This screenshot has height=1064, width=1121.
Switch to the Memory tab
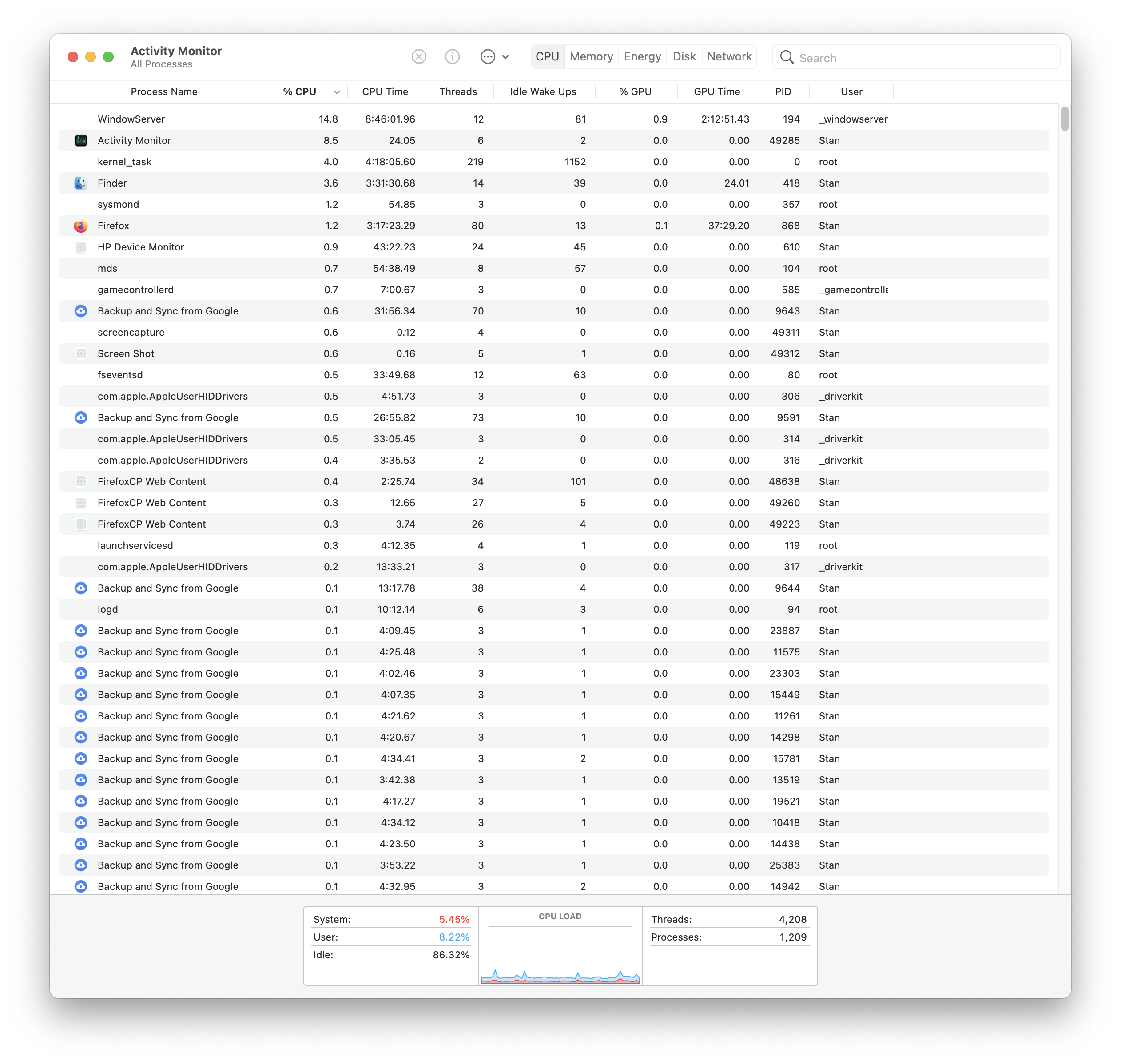pos(591,57)
